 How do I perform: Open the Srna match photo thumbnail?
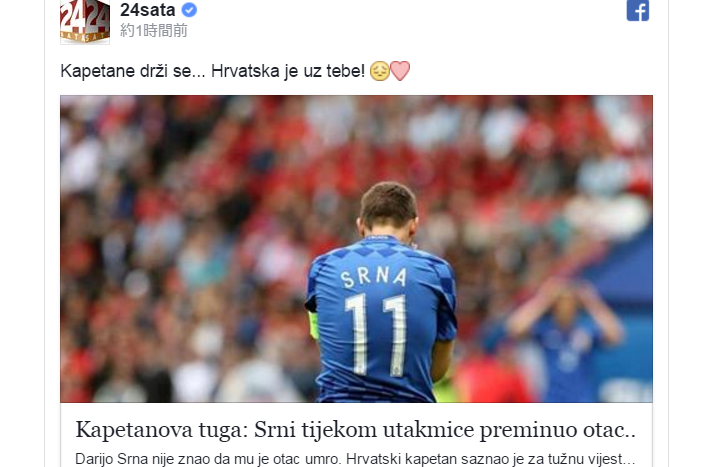[356, 249]
